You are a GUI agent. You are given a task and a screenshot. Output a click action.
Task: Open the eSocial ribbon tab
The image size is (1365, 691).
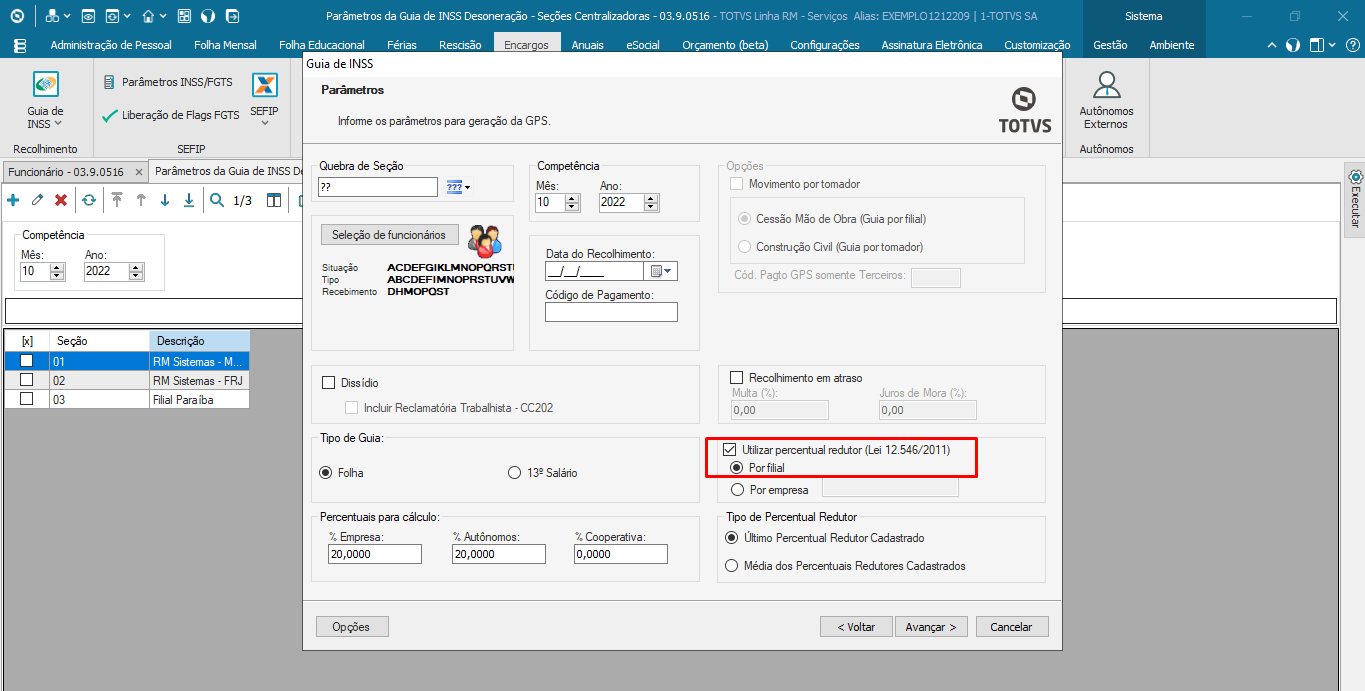tap(643, 45)
